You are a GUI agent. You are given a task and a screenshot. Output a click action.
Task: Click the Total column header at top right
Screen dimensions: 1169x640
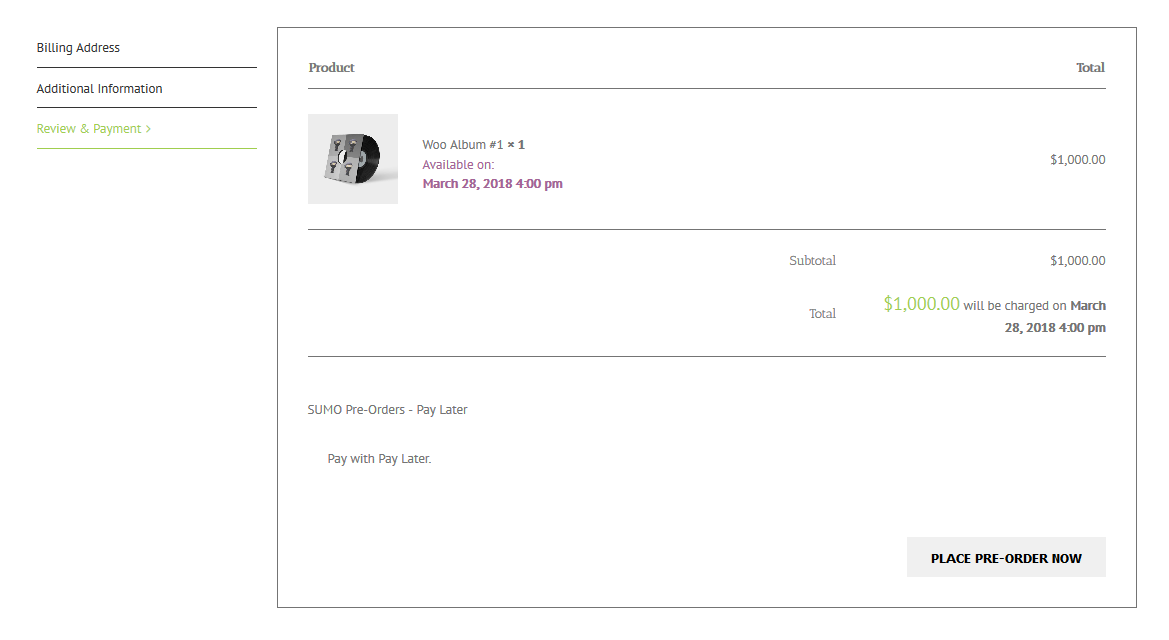point(1090,68)
